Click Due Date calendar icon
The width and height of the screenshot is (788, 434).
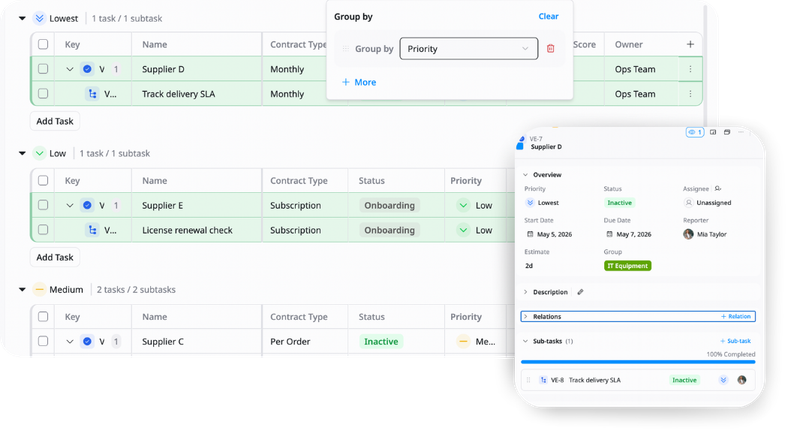[x=609, y=234]
